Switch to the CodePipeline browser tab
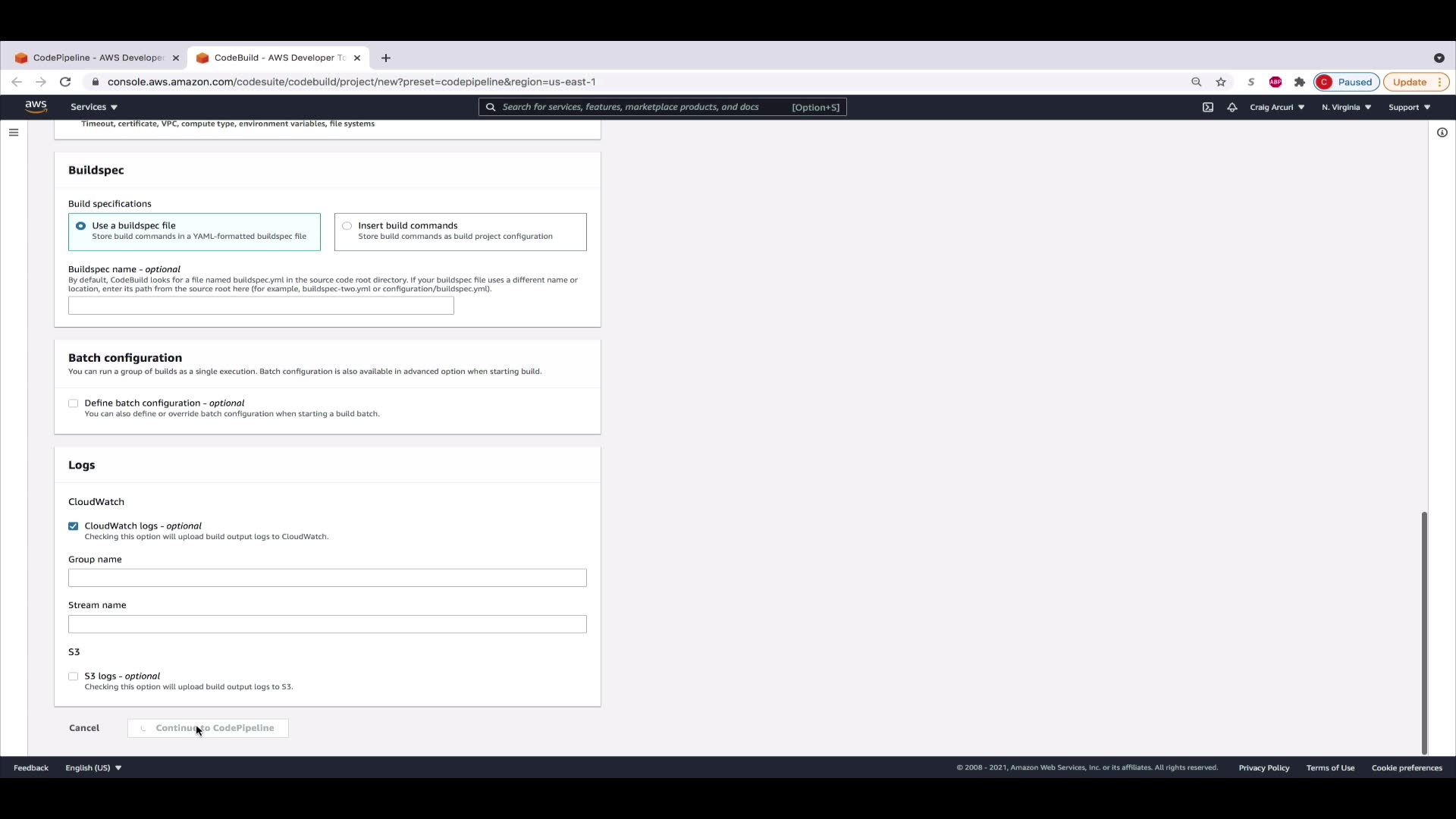Viewport: 1456px width, 819px height. pyautogui.click(x=97, y=58)
